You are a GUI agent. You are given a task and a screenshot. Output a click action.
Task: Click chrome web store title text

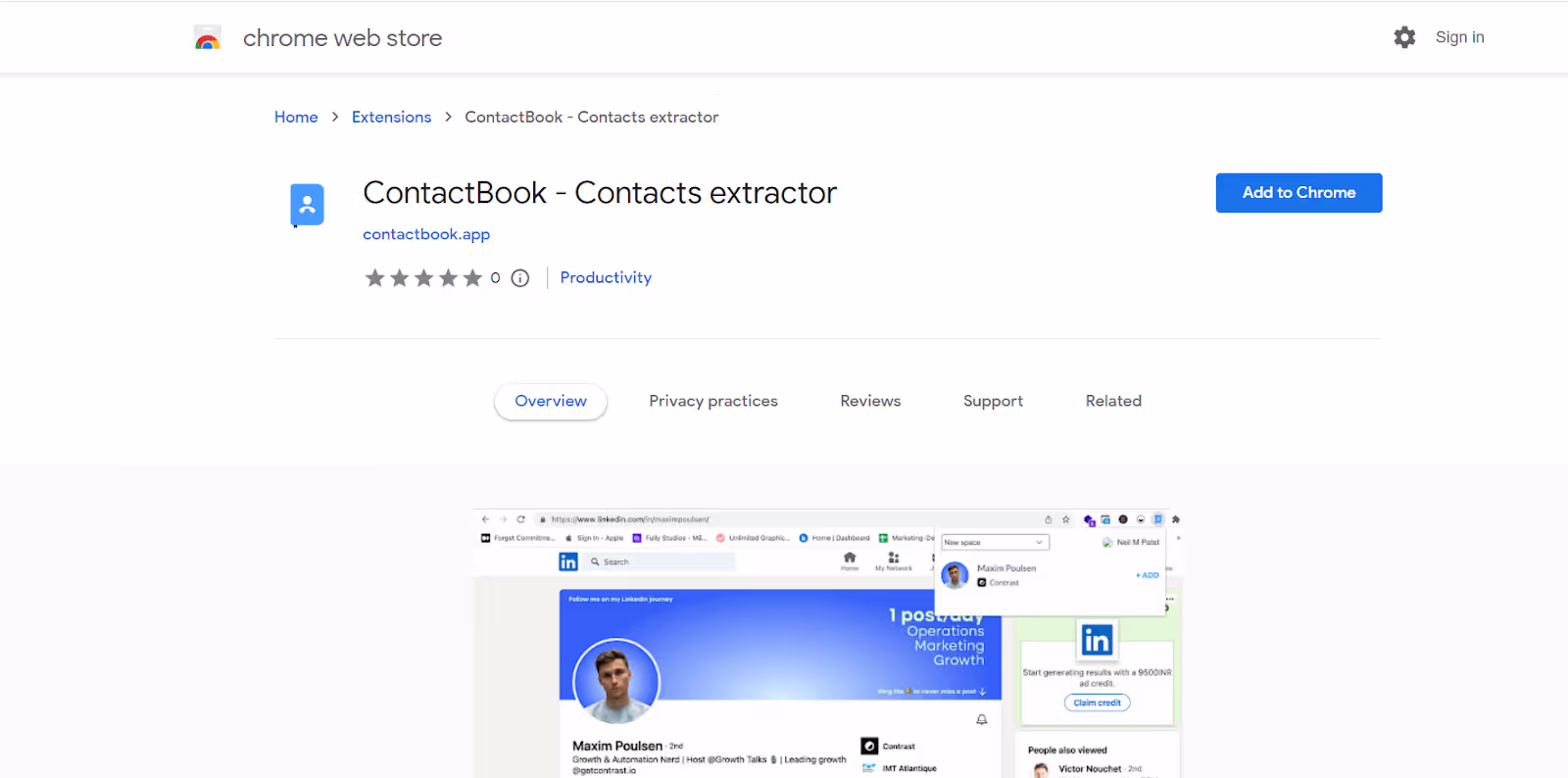pos(342,38)
